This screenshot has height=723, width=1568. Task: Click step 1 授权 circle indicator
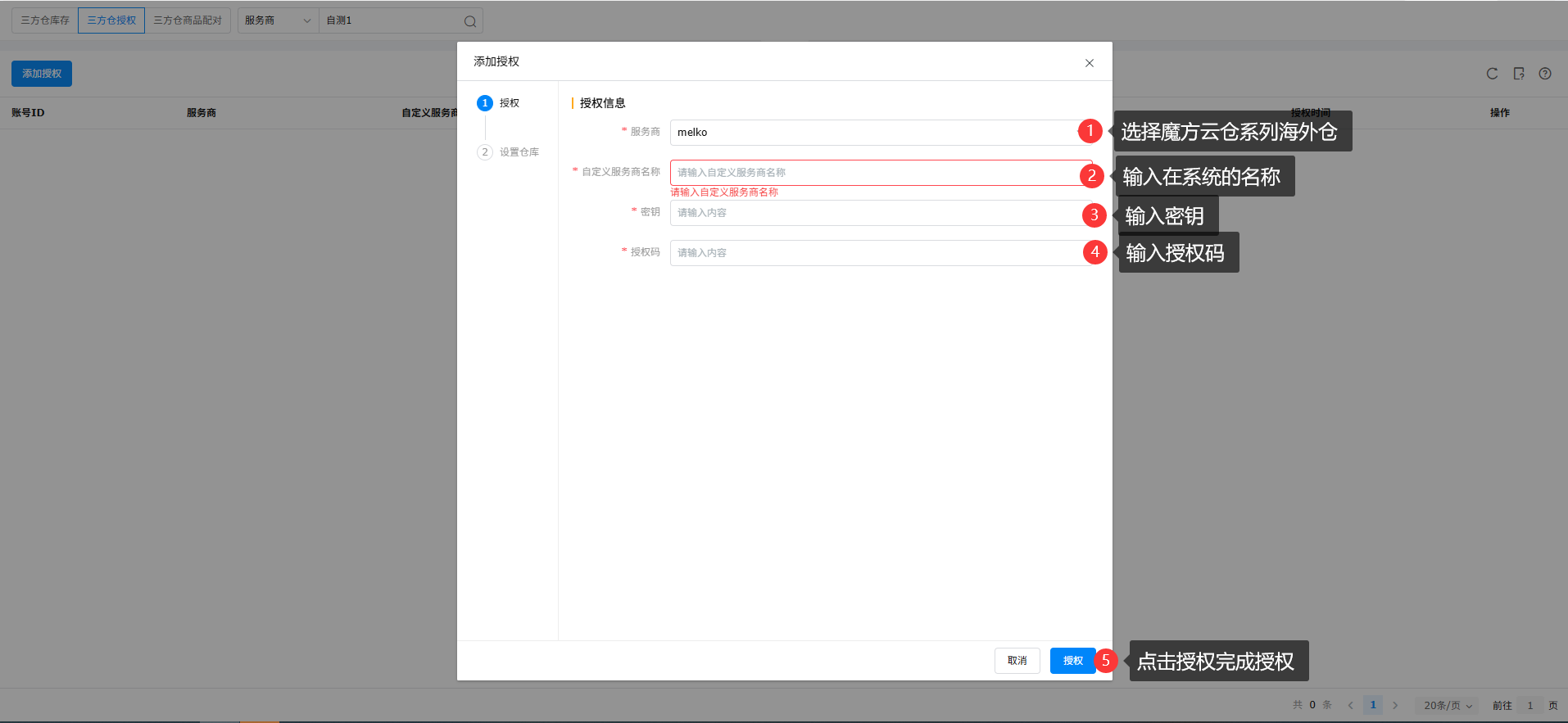coord(485,103)
